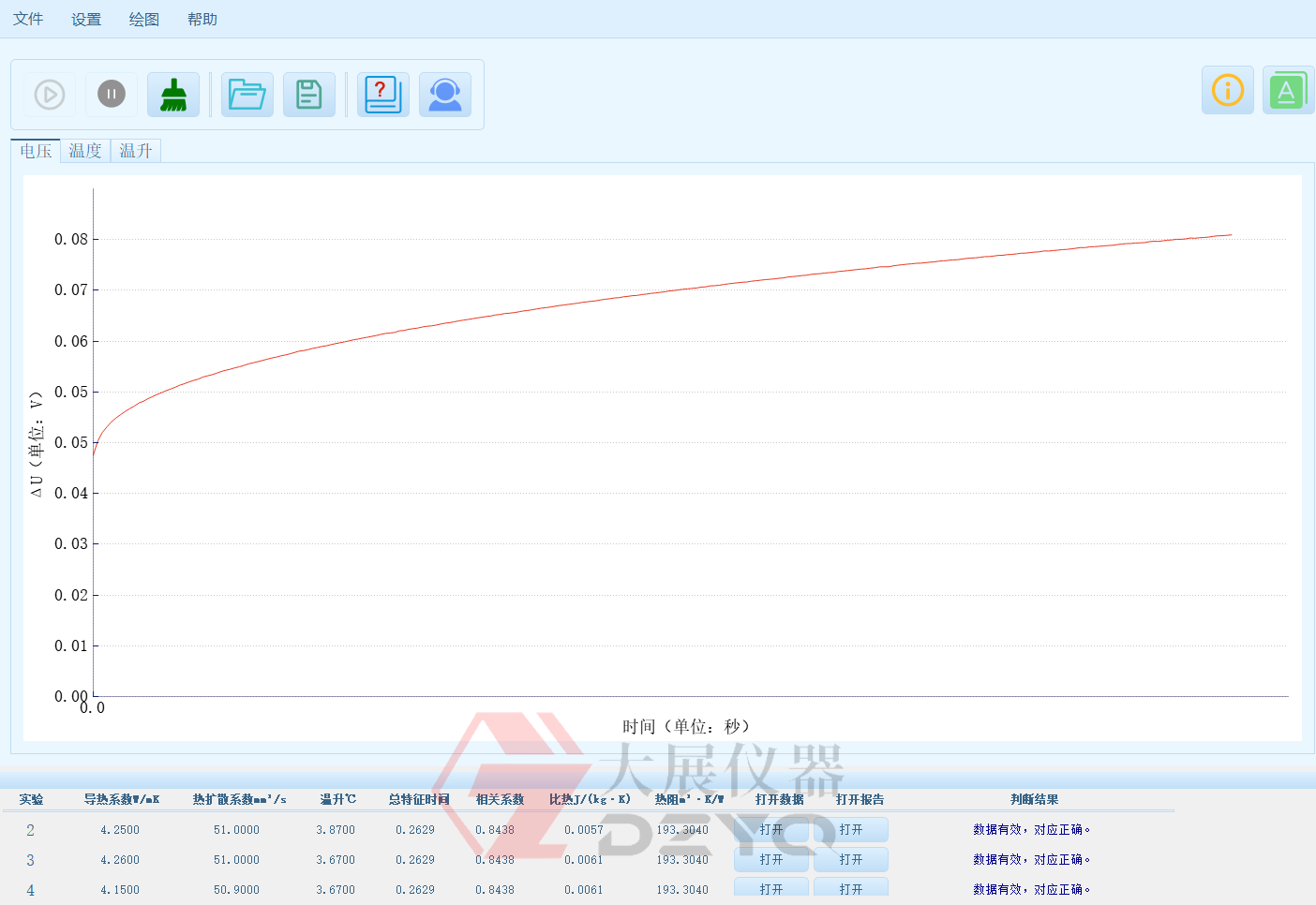The height and width of the screenshot is (905, 1316).
Task: Click specific heat value 0.0057
Action: click(584, 830)
